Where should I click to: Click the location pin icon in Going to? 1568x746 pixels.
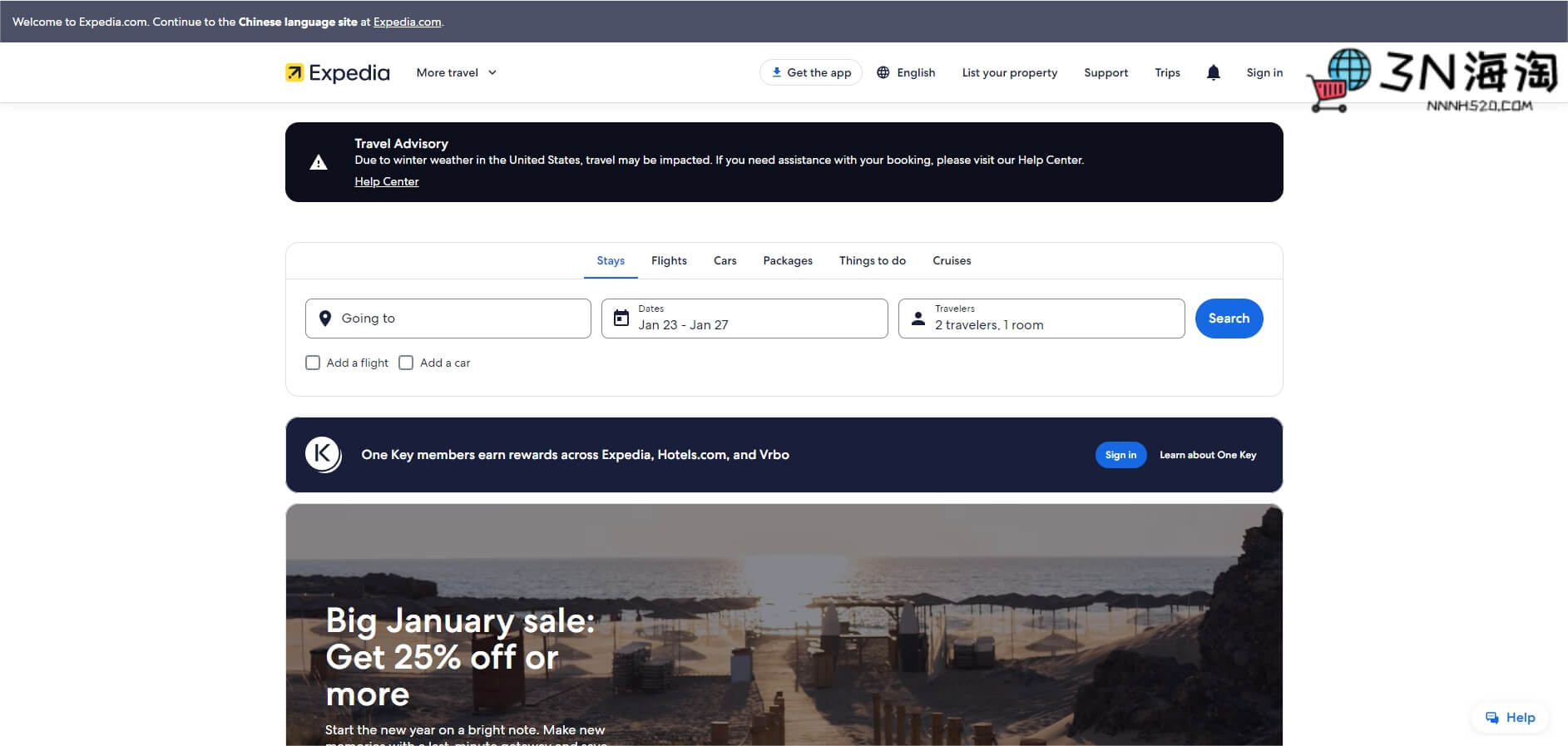coord(325,319)
